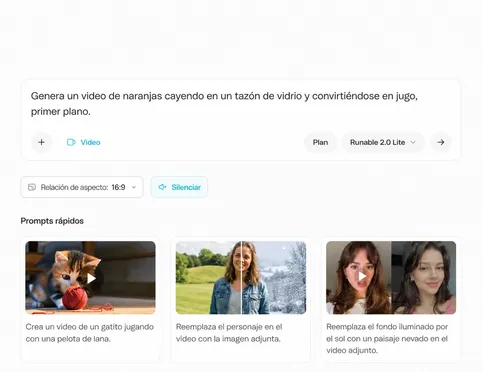Submit prompt with the arrow send button
The image size is (483, 372).
[x=441, y=142]
